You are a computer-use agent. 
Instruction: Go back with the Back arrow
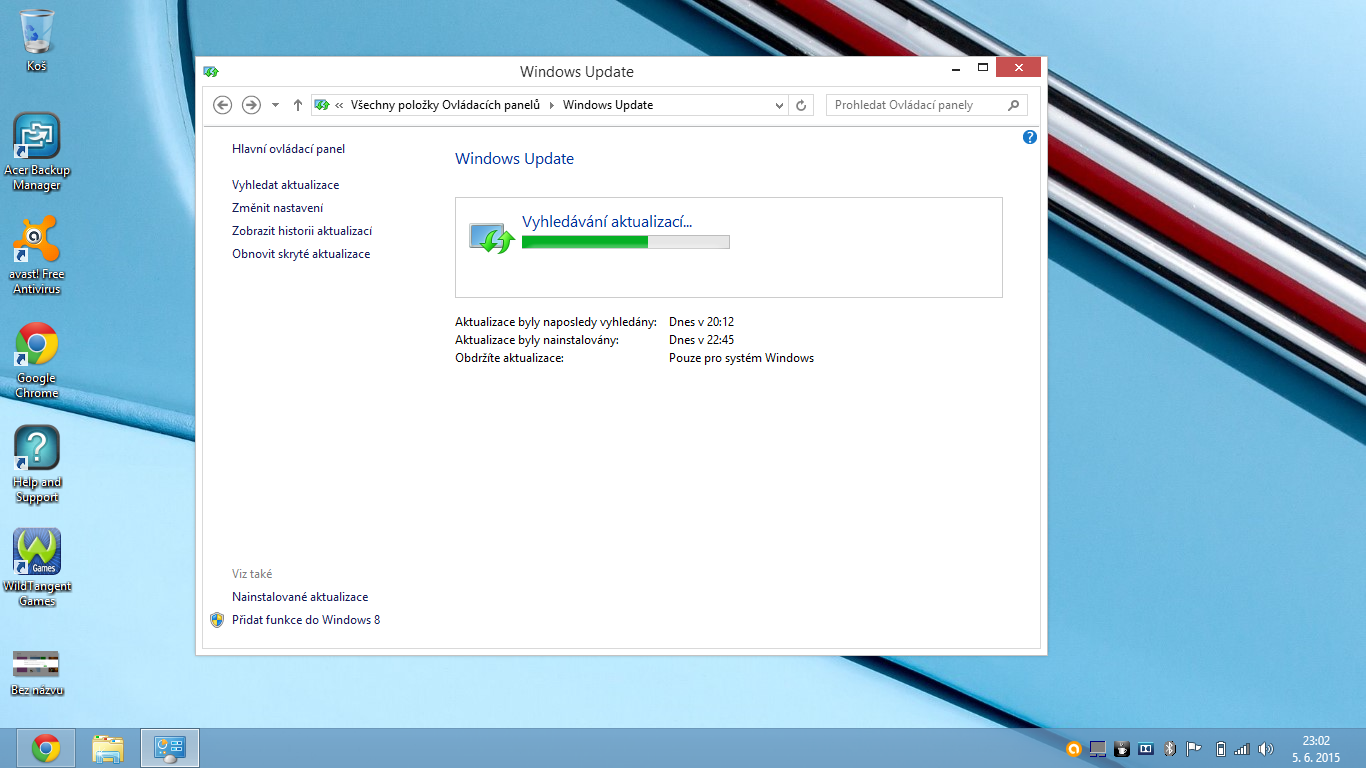point(223,105)
